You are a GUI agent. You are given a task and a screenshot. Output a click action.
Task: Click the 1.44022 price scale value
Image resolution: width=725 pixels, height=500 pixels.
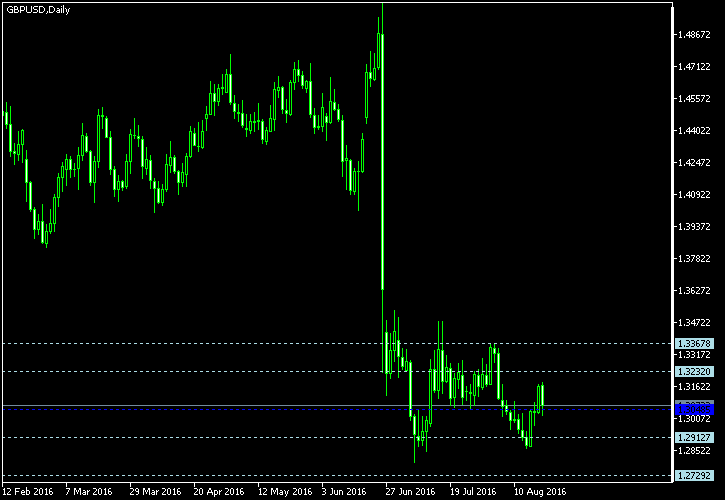click(694, 130)
